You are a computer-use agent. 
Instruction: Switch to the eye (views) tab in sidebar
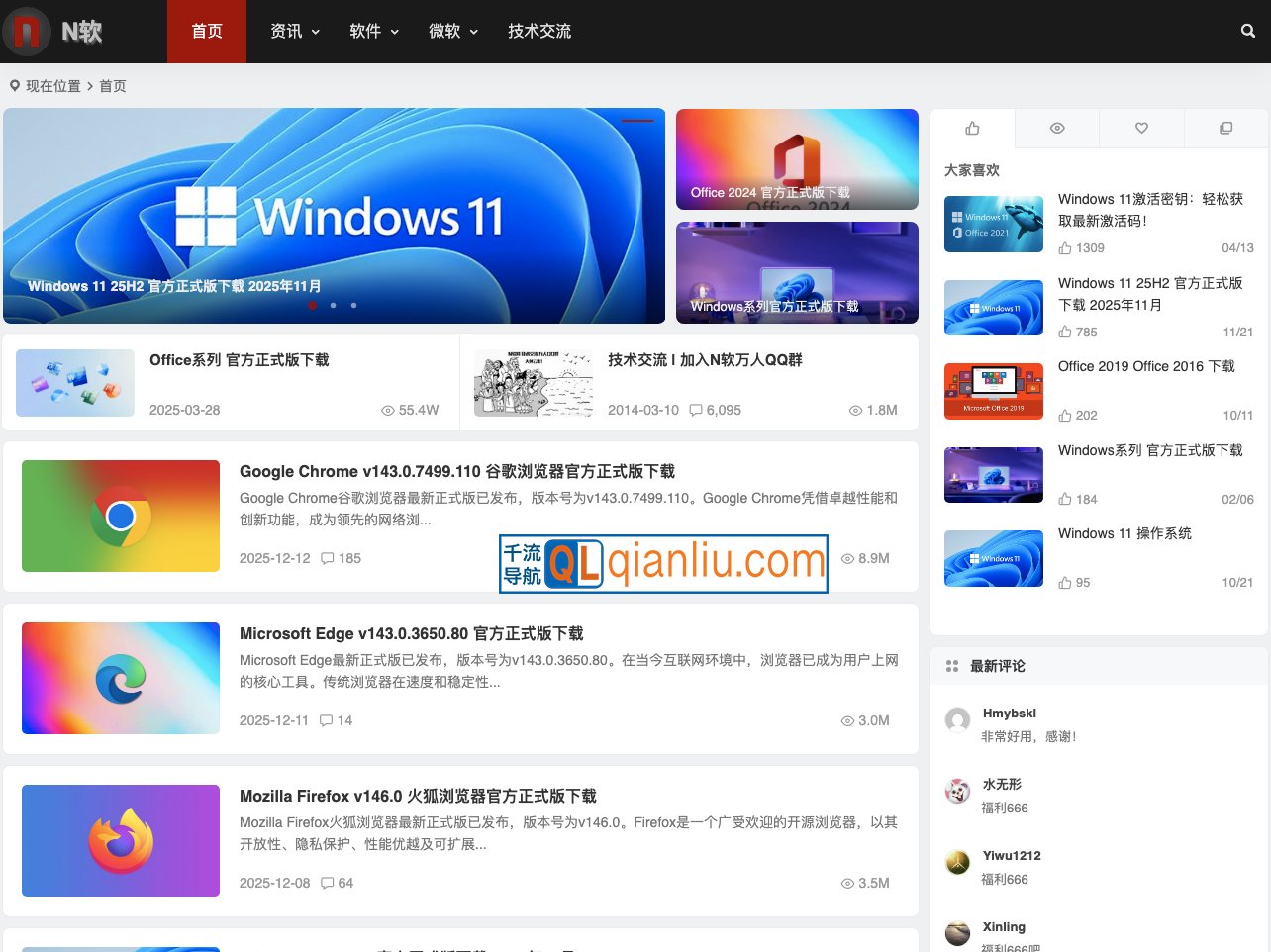click(x=1056, y=128)
